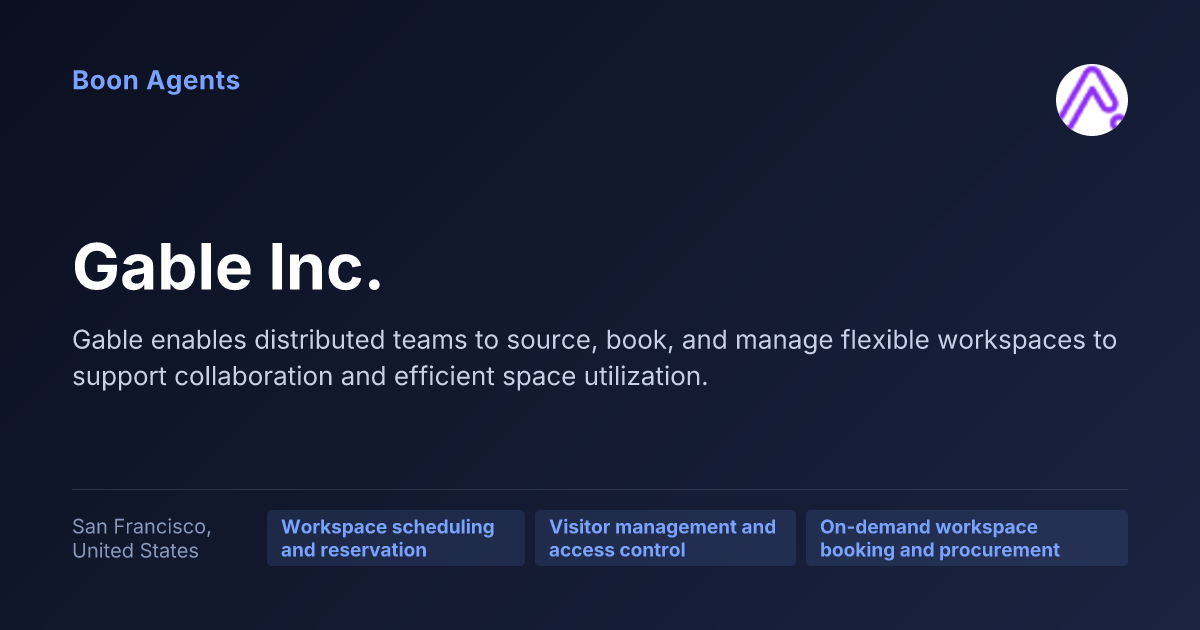Select the Workspace scheduling and reservation tag

(396, 538)
